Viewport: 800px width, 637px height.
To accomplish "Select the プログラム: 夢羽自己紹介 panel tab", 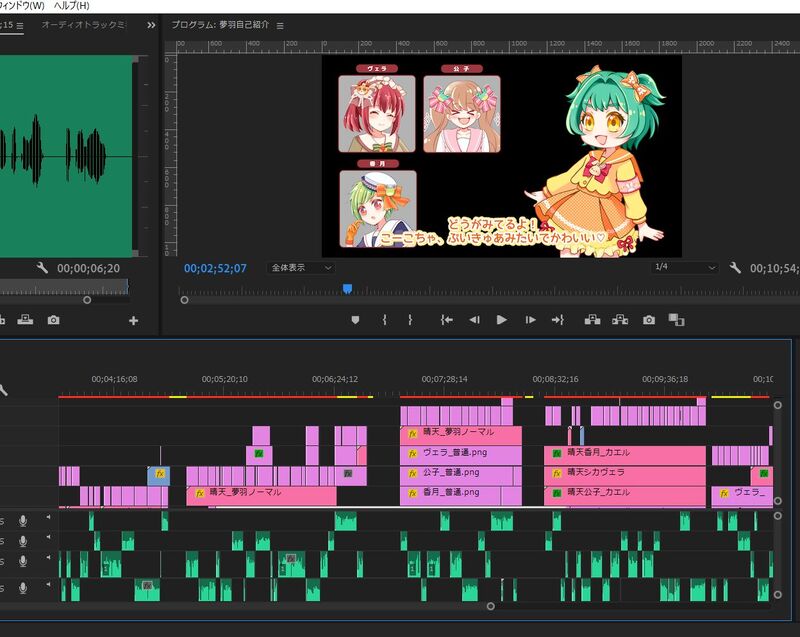I will [x=220, y=24].
